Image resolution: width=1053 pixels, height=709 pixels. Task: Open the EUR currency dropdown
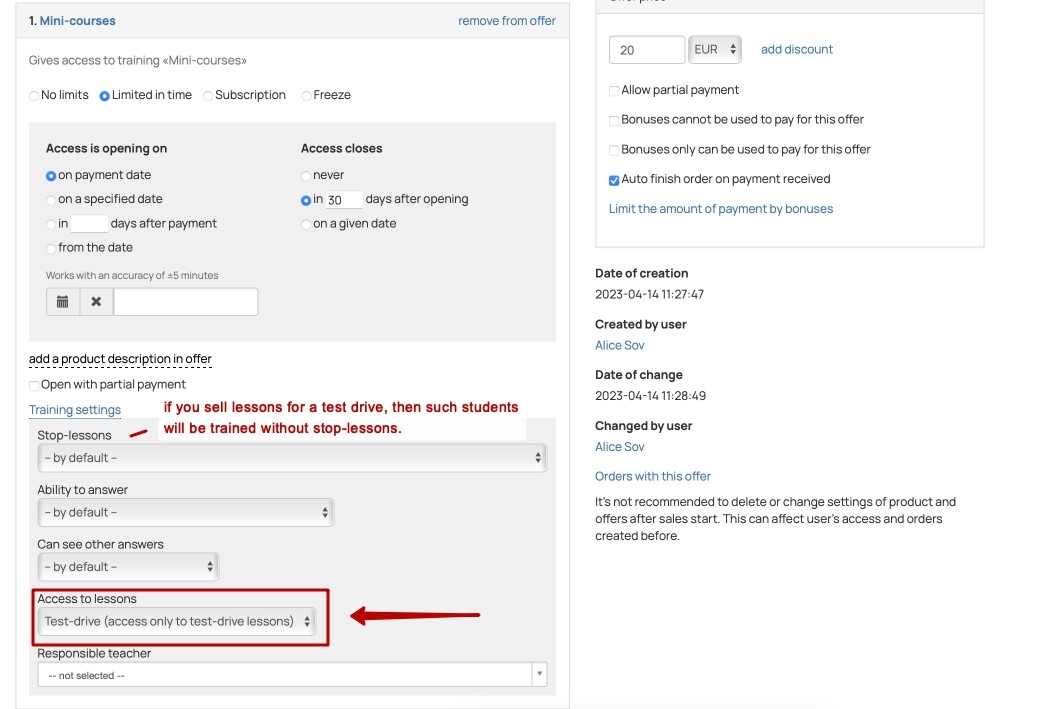pyautogui.click(x=715, y=50)
